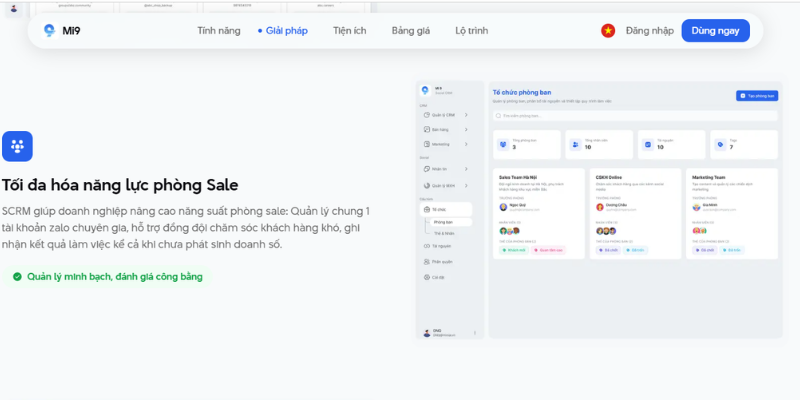The height and width of the screenshot is (400, 800).
Task: Expand the Quản lý SOH sidebar chevron
Action: click(x=467, y=185)
